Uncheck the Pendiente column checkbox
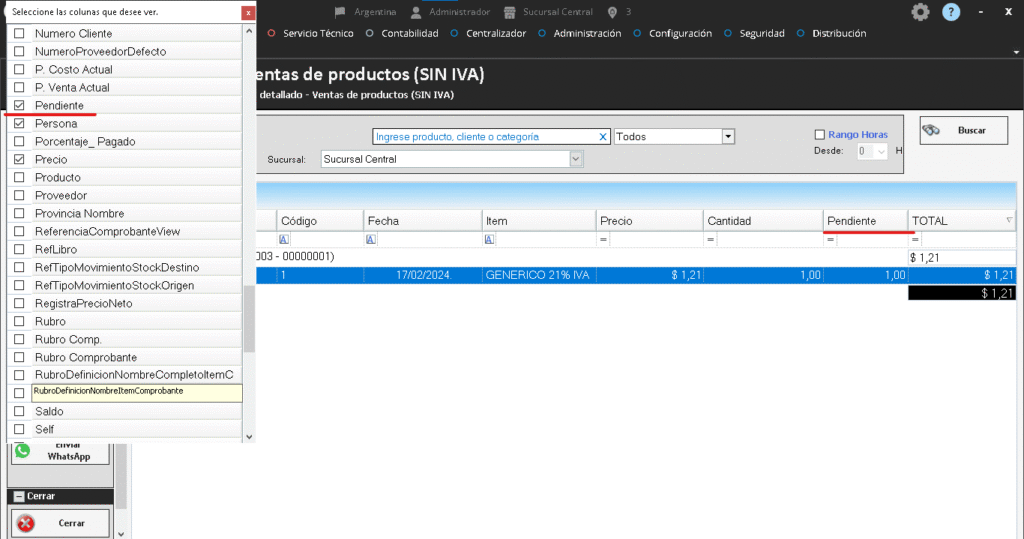This screenshot has height=539, width=1024. tap(19, 105)
